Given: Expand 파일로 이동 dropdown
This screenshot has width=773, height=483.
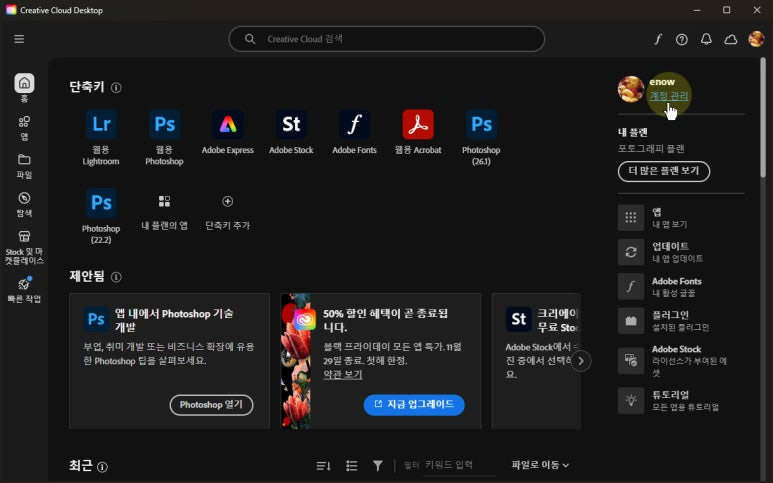Looking at the screenshot, I should click(540, 465).
